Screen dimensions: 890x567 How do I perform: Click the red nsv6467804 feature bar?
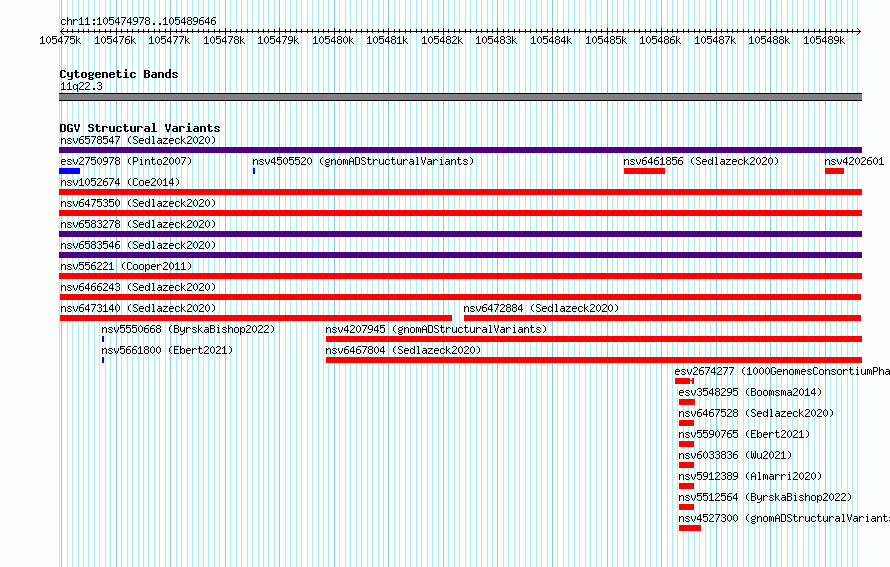click(594, 360)
